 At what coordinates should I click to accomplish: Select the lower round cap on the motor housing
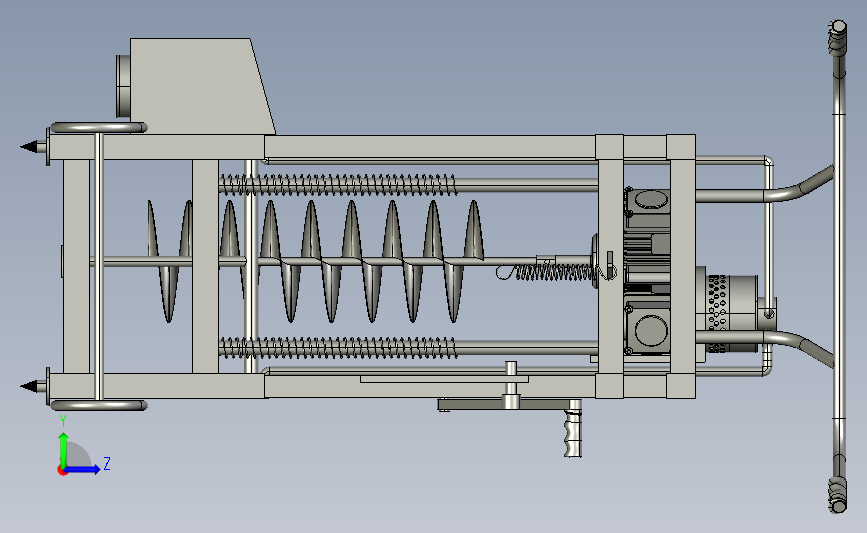(x=651, y=331)
